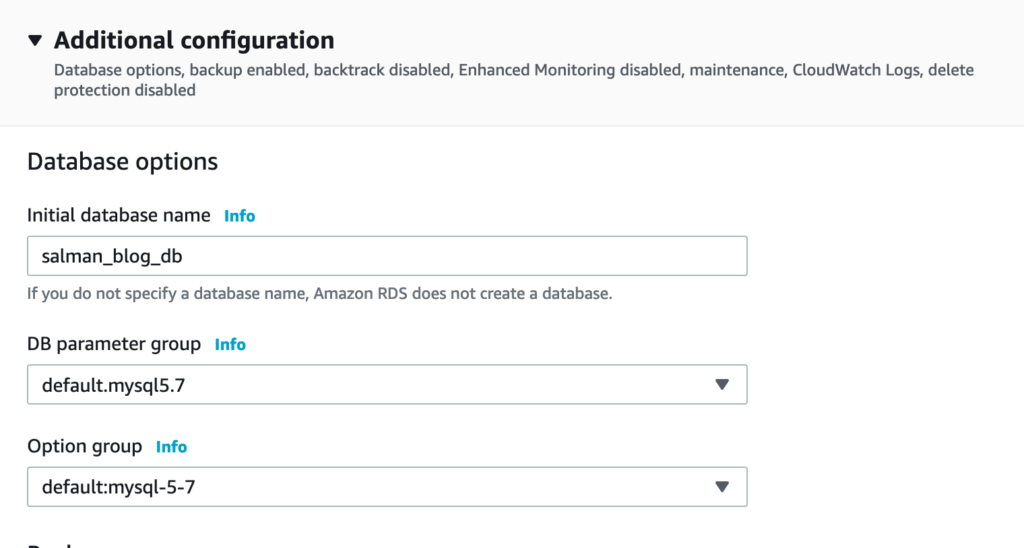Focus the Initial database name field
Image resolution: width=1024 pixels, height=548 pixels.
tap(387, 256)
